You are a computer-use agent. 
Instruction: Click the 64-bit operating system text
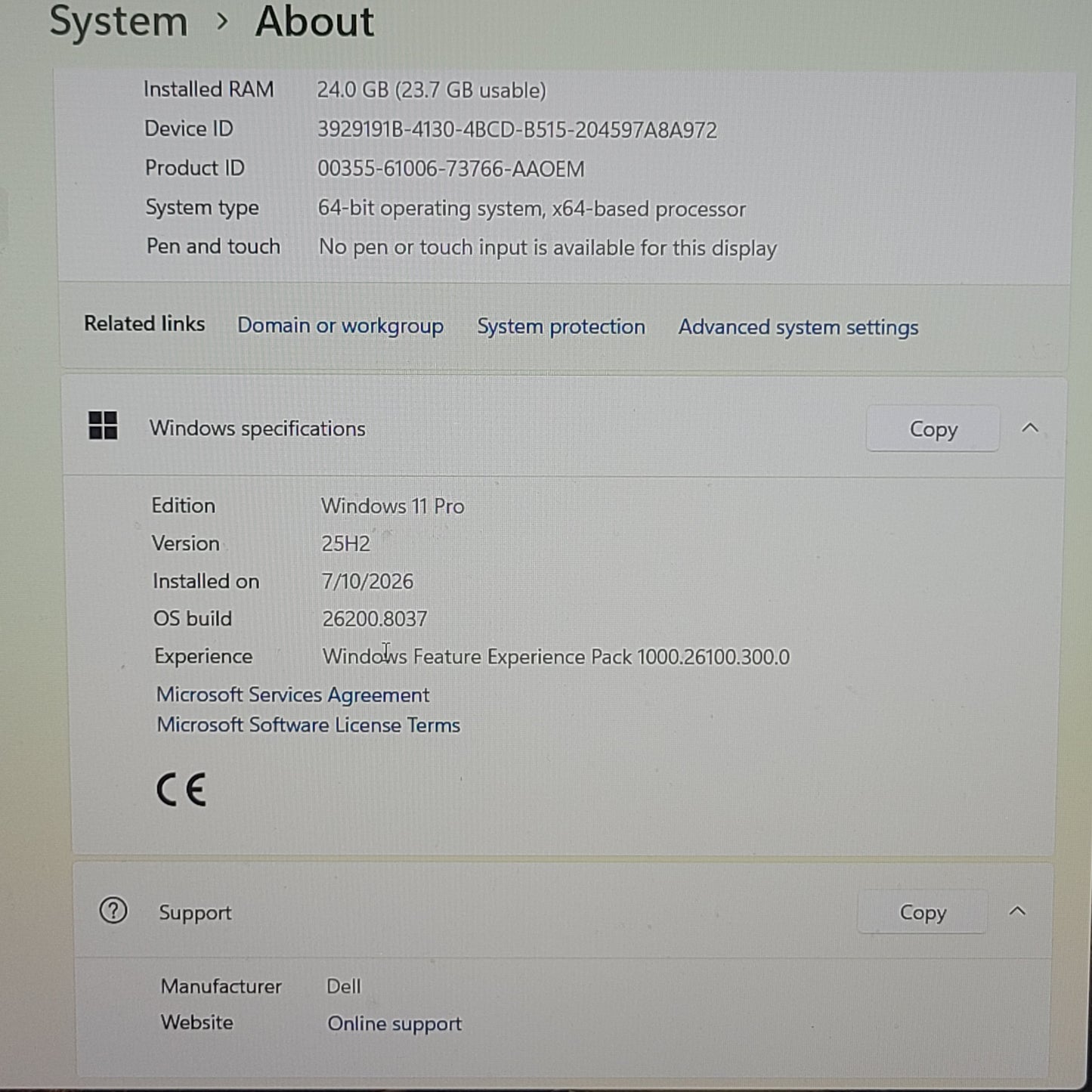[x=532, y=209]
